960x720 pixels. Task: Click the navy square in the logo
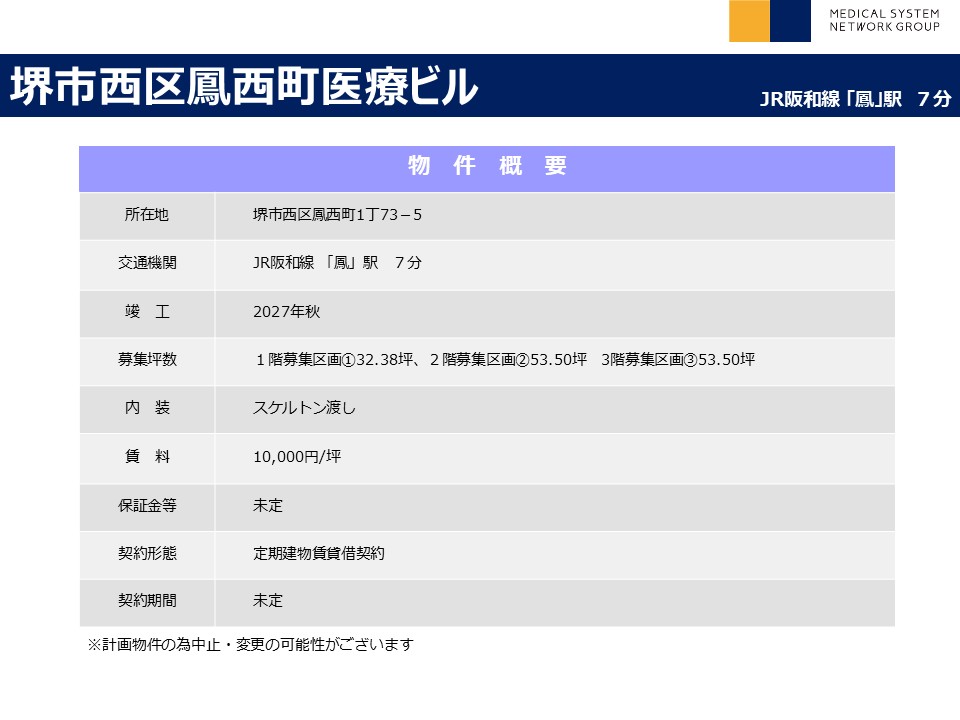coord(790,21)
